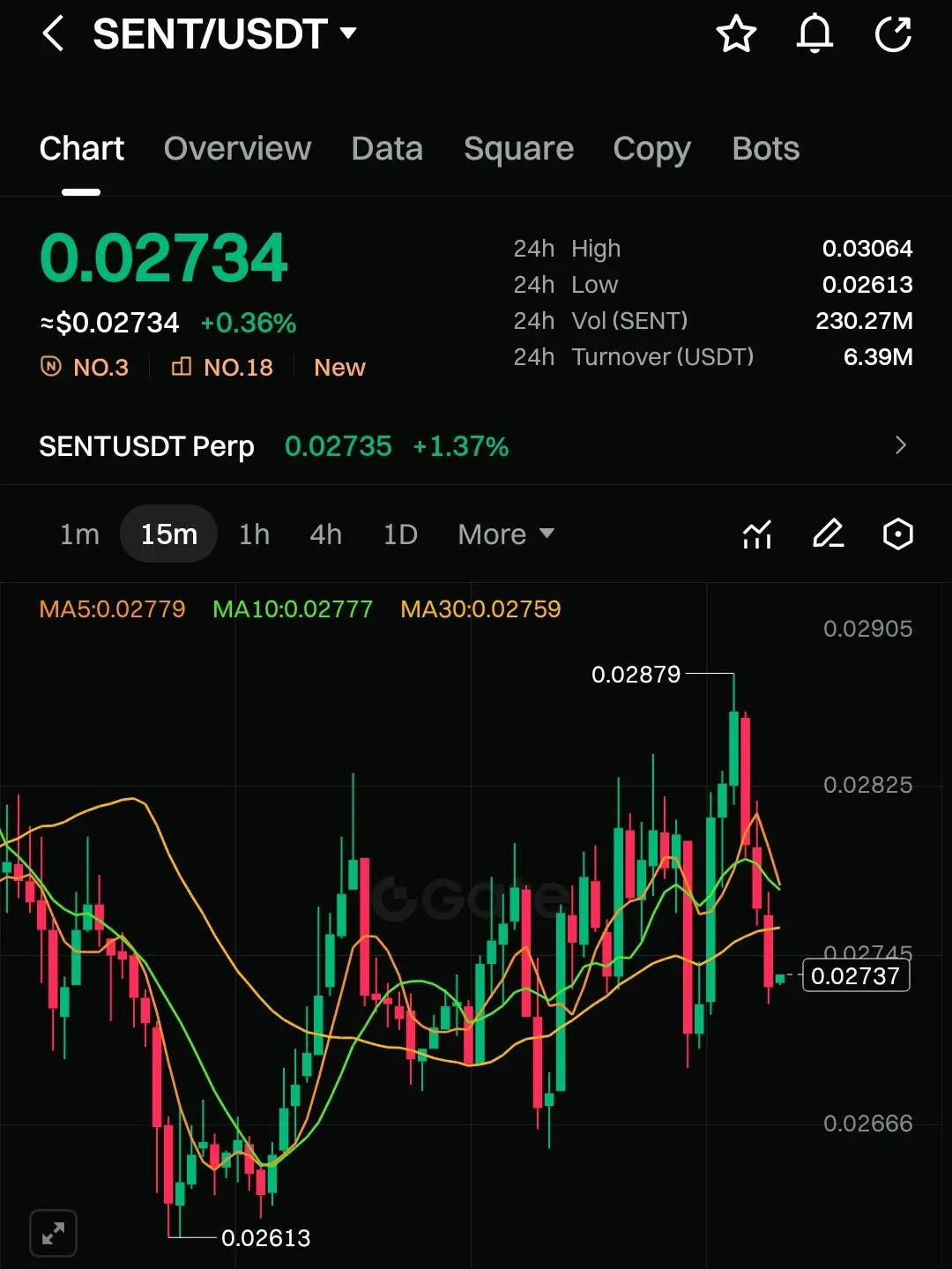Tap the MA5:0.02779 indicator label
952x1269 pixels.
(x=113, y=609)
